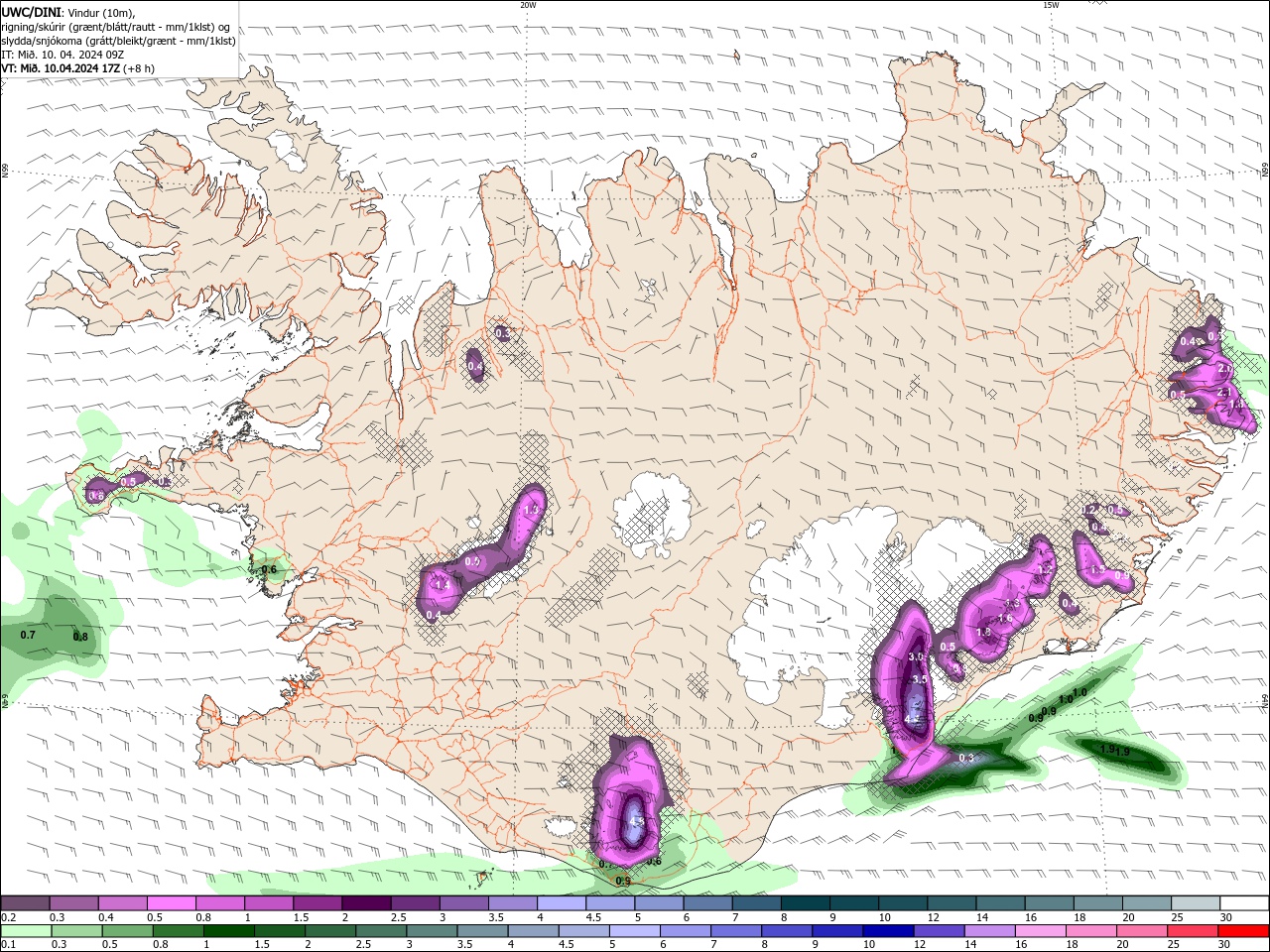Click label '0.1' in the bottom legend row
Screen dimensions: 1270x952
pos(8,946)
